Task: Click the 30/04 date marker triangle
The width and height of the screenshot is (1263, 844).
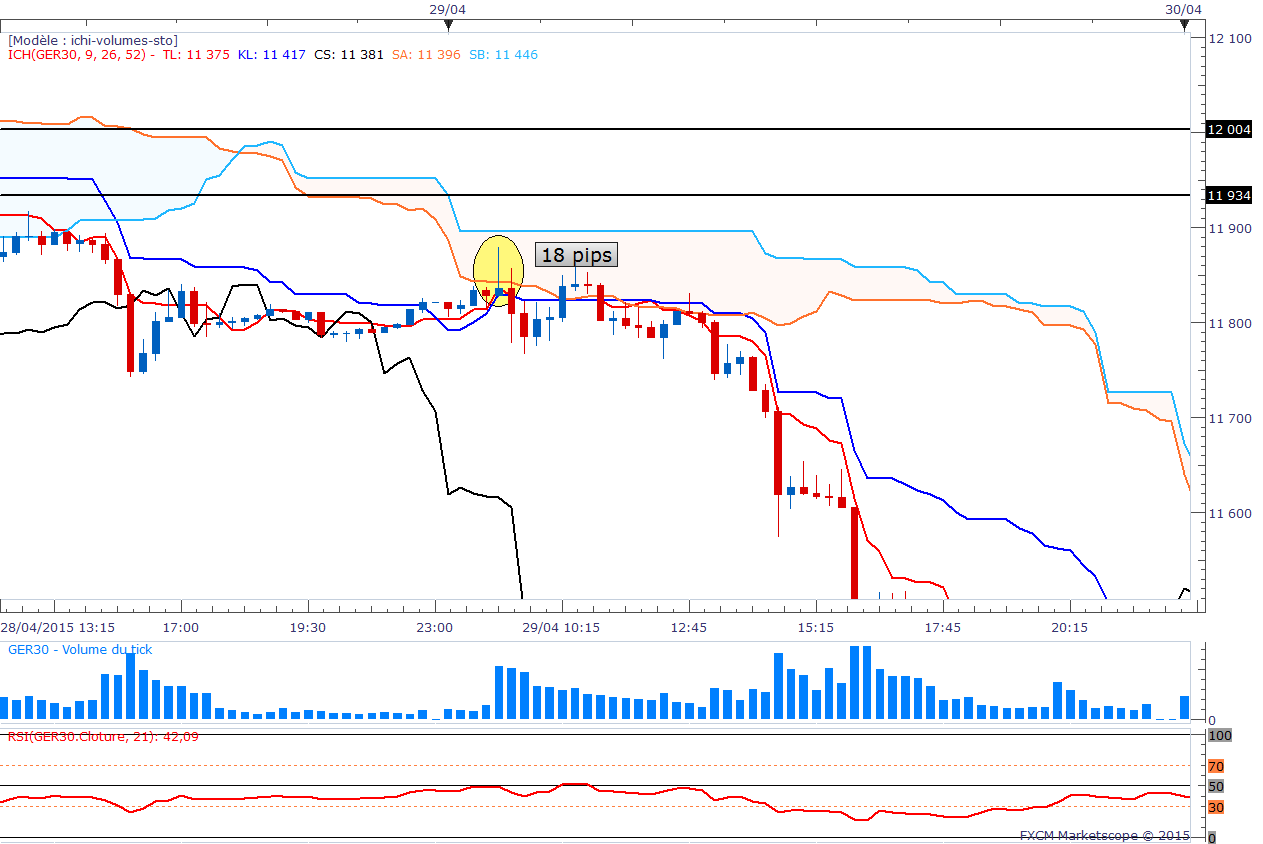Action: pos(1184,25)
